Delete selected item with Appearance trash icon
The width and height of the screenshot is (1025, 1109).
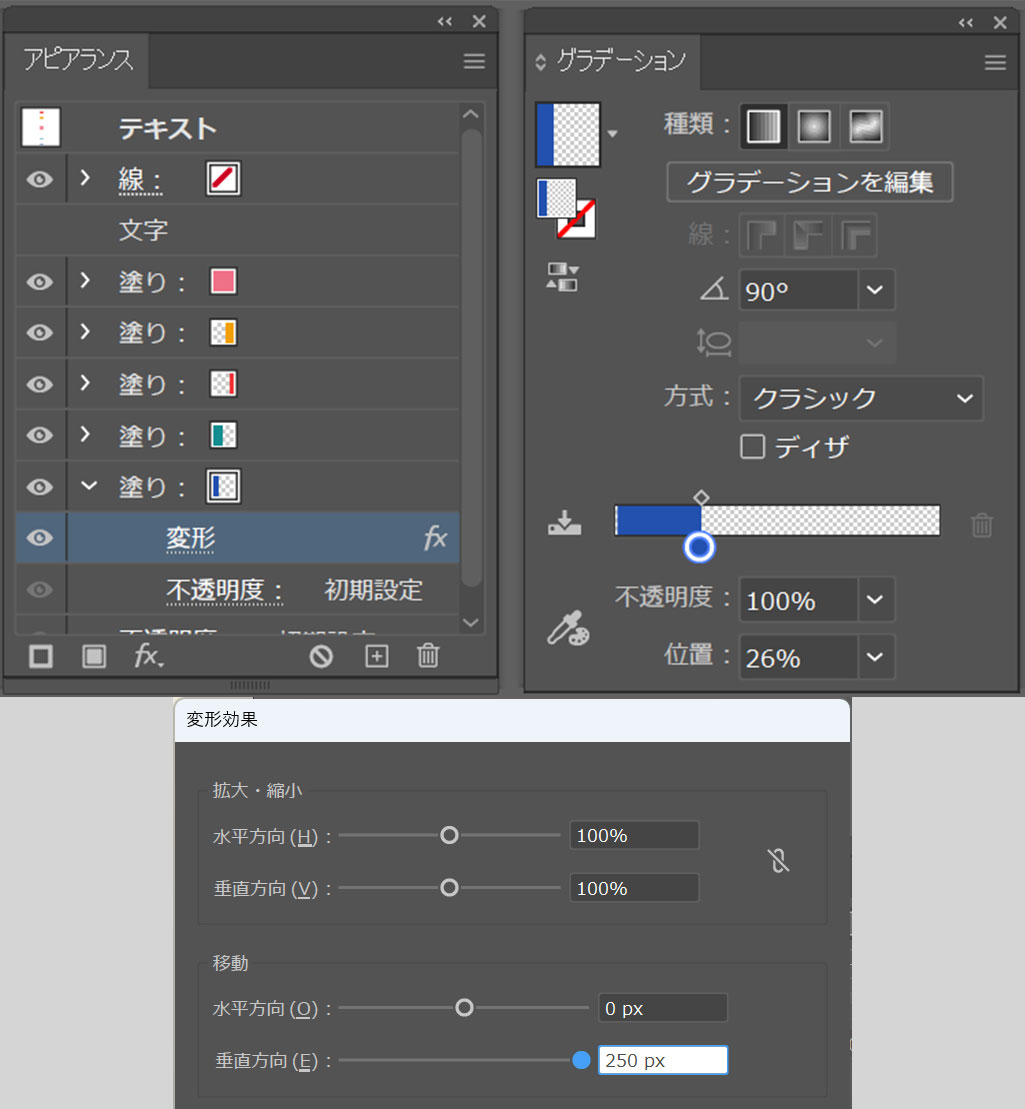tap(428, 656)
